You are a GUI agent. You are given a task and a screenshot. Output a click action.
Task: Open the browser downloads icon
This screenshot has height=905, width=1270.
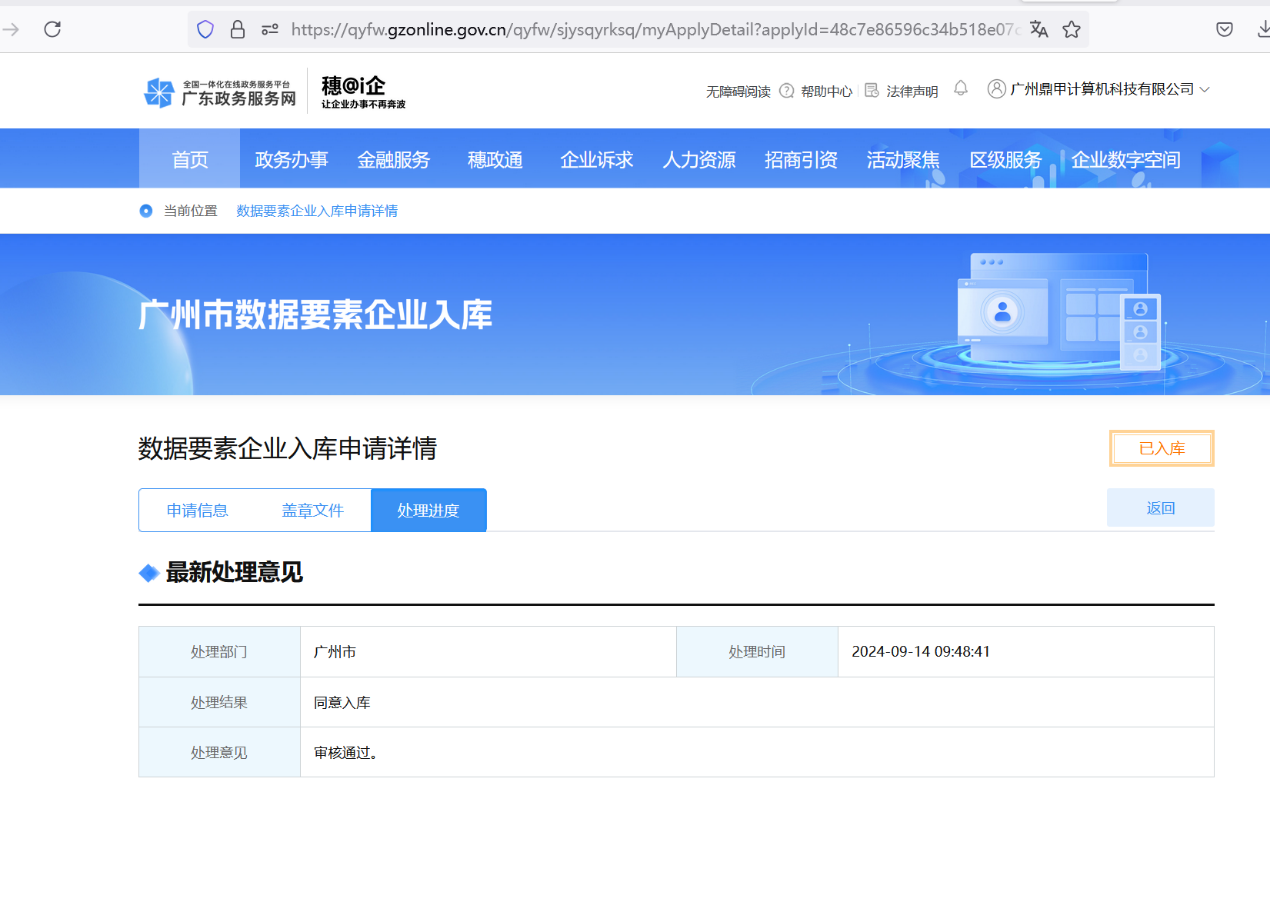click(x=1262, y=29)
